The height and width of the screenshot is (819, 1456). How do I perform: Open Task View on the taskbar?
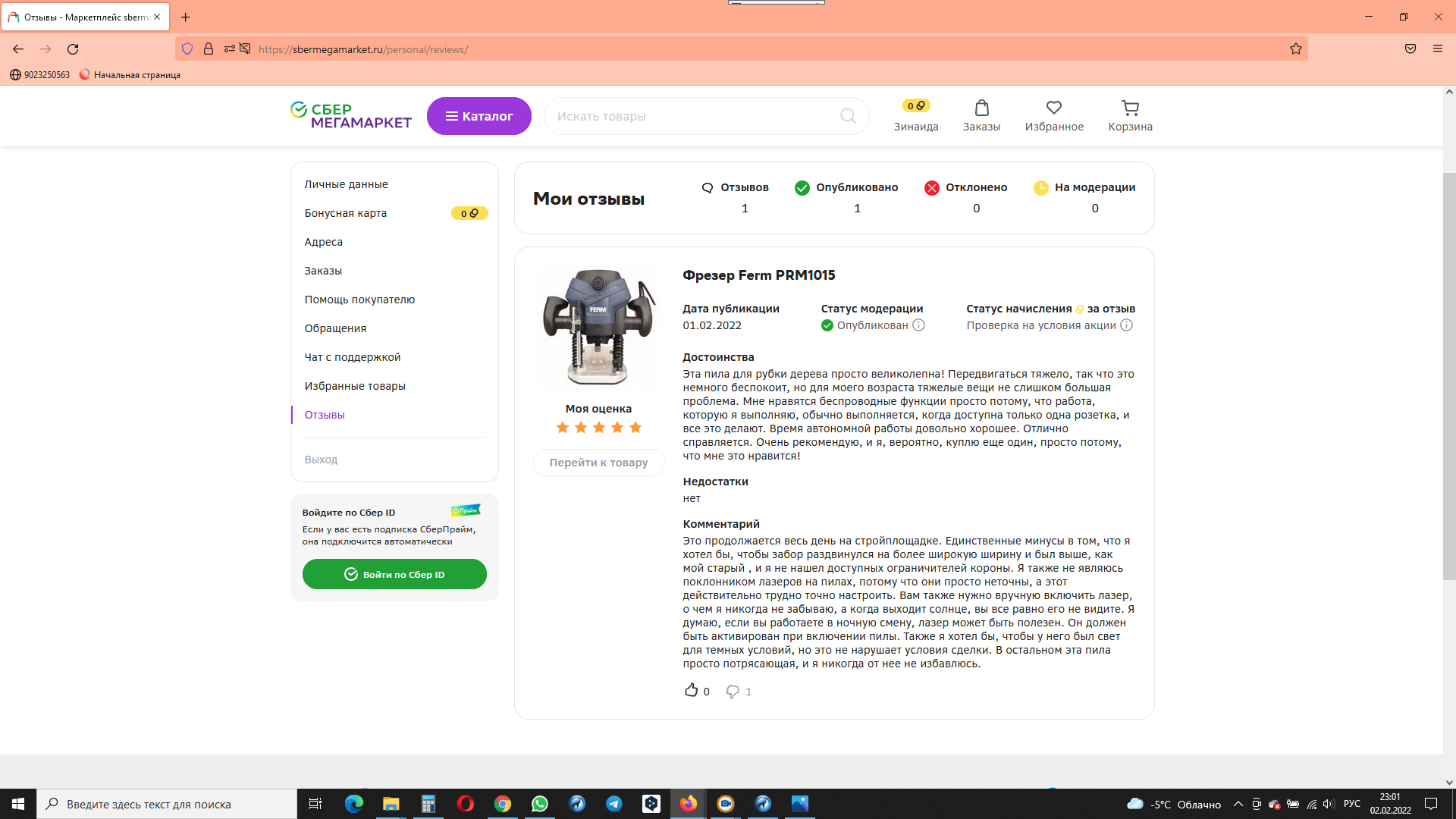tap(315, 804)
